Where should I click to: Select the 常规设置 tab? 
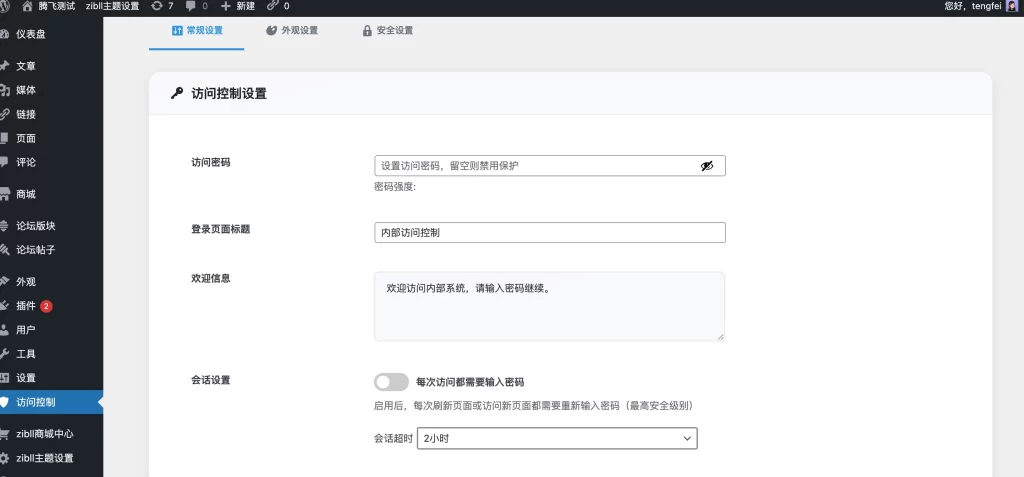pyautogui.click(x=196, y=31)
